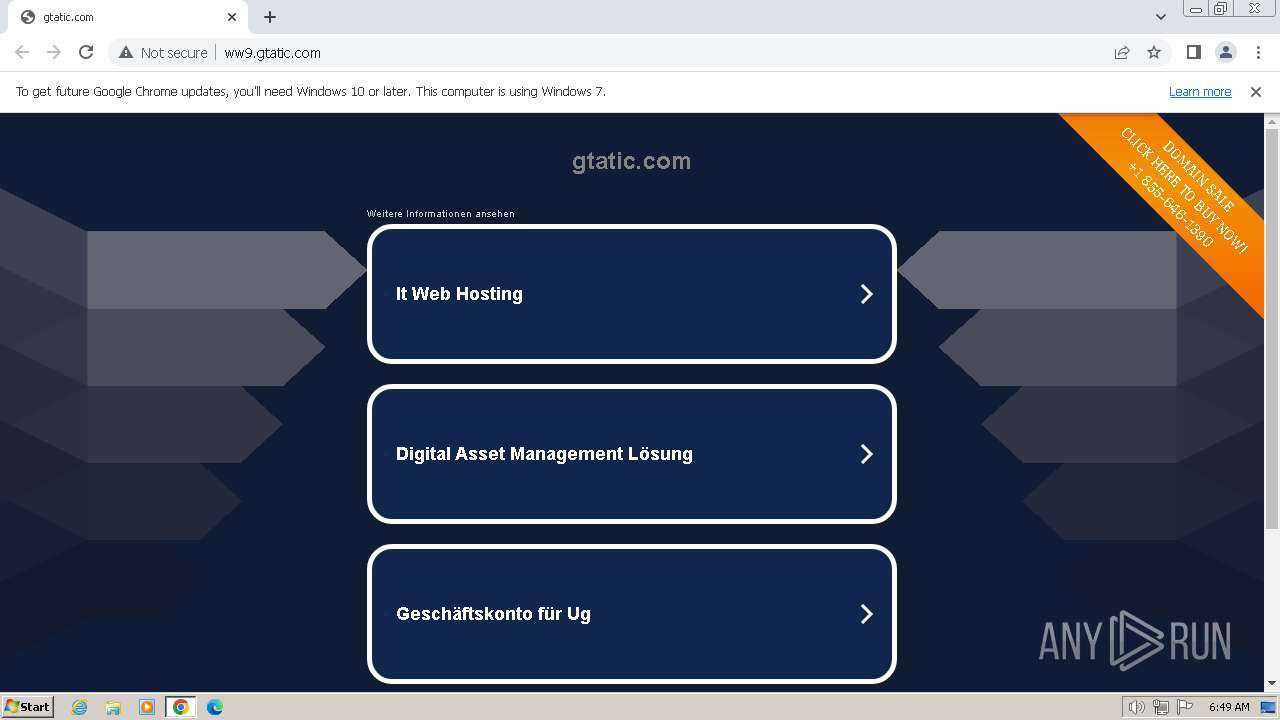This screenshot has height=720, width=1280.
Task: Click the browser forward arrow
Action: (54, 52)
